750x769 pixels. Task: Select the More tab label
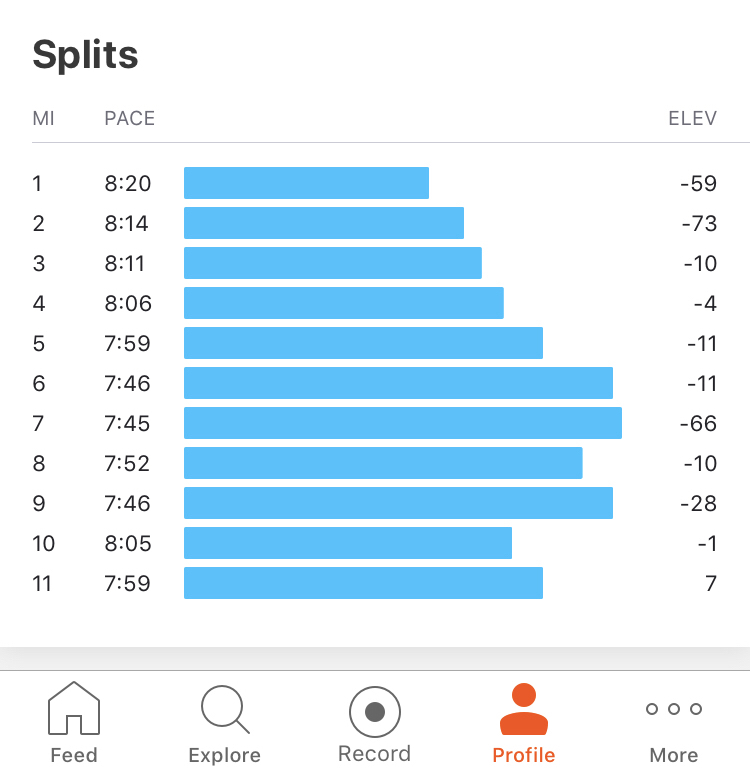click(x=673, y=755)
